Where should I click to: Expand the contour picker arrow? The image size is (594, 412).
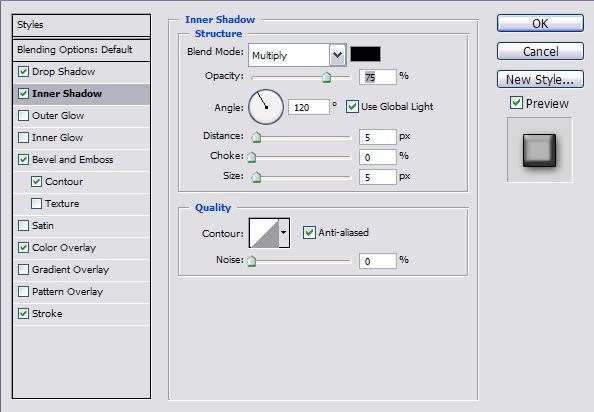coord(284,233)
